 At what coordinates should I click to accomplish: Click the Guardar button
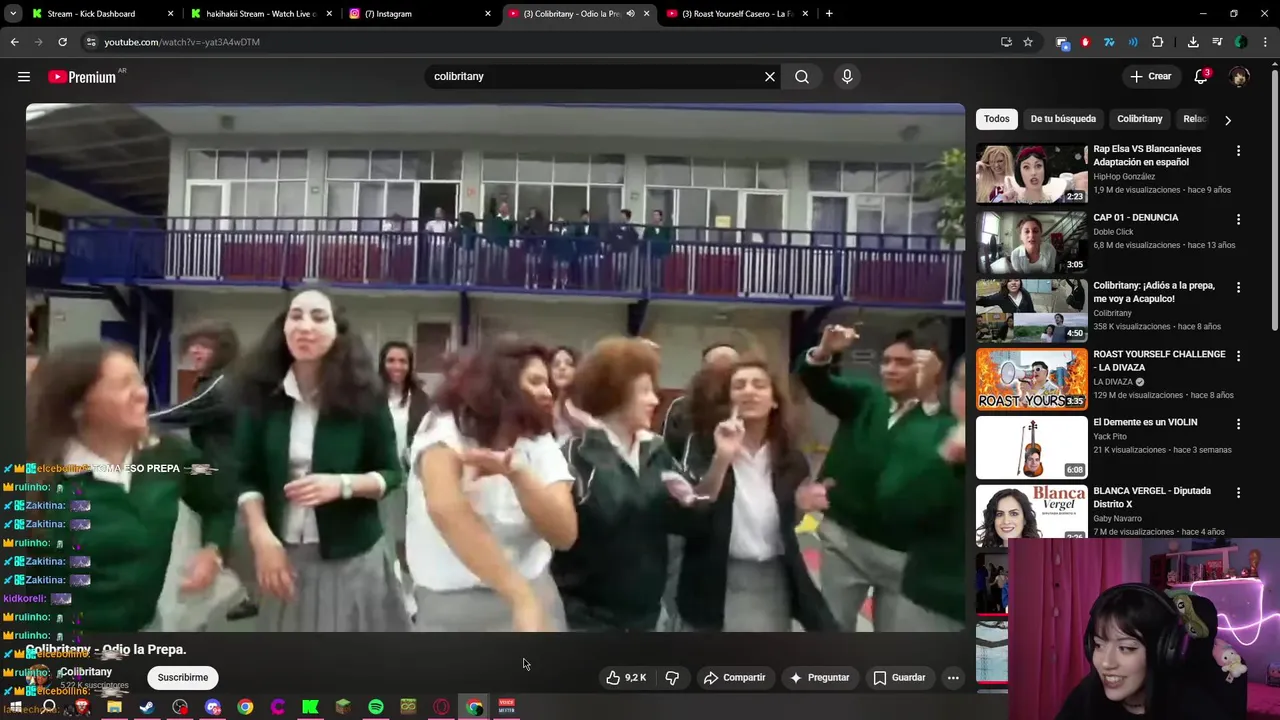(899, 678)
